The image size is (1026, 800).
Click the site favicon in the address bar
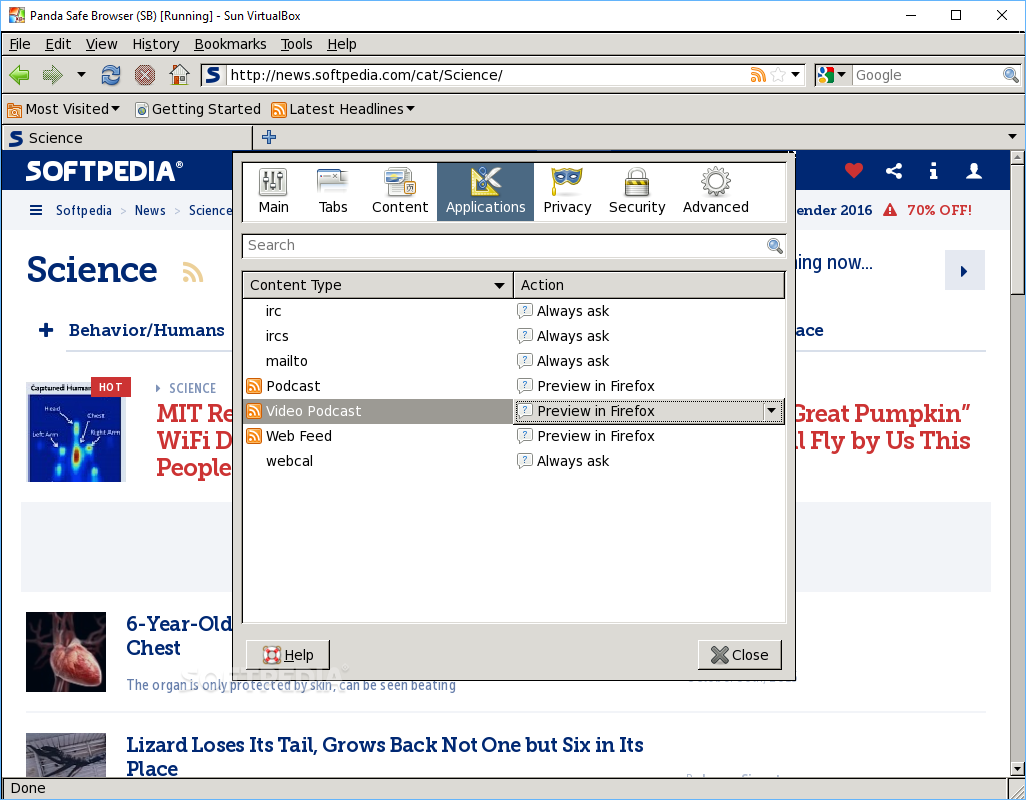(213, 75)
